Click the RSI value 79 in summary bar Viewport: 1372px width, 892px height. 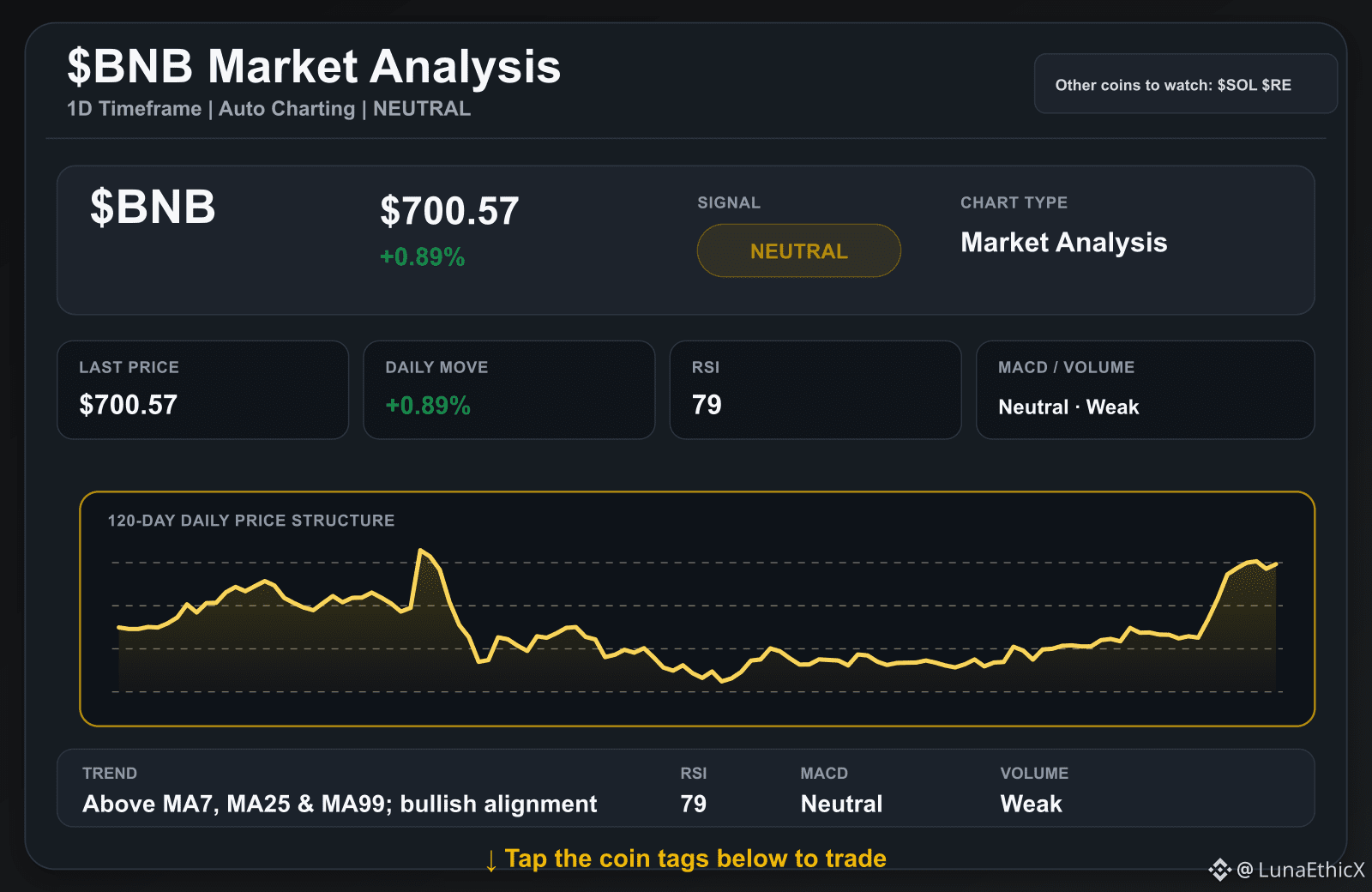pyautogui.click(x=693, y=804)
